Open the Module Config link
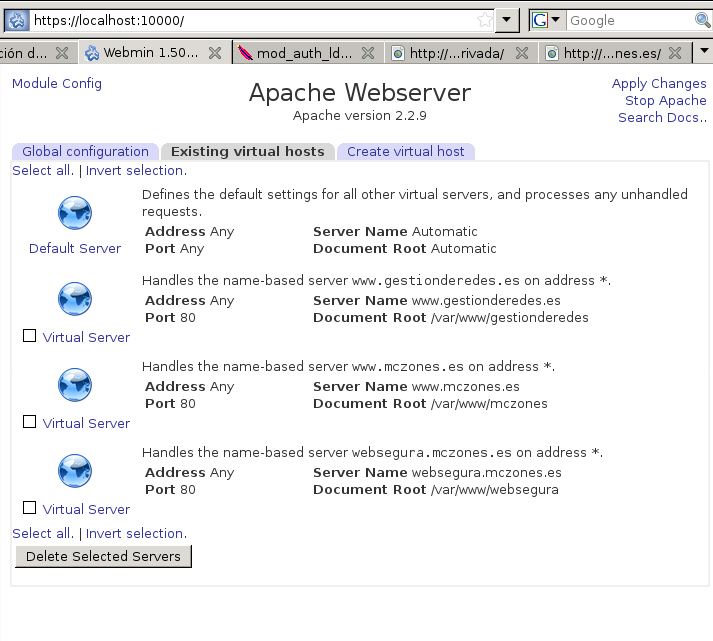Viewport: 713px width, 641px height. 57,84
